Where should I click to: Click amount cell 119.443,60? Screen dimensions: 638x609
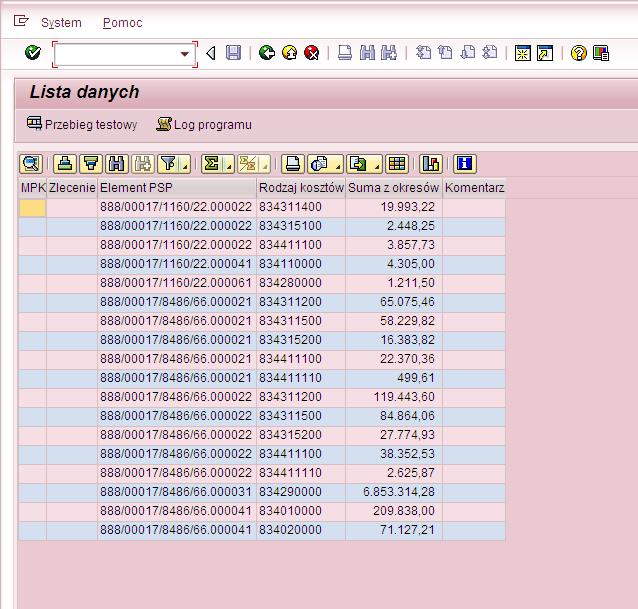point(394,397)
